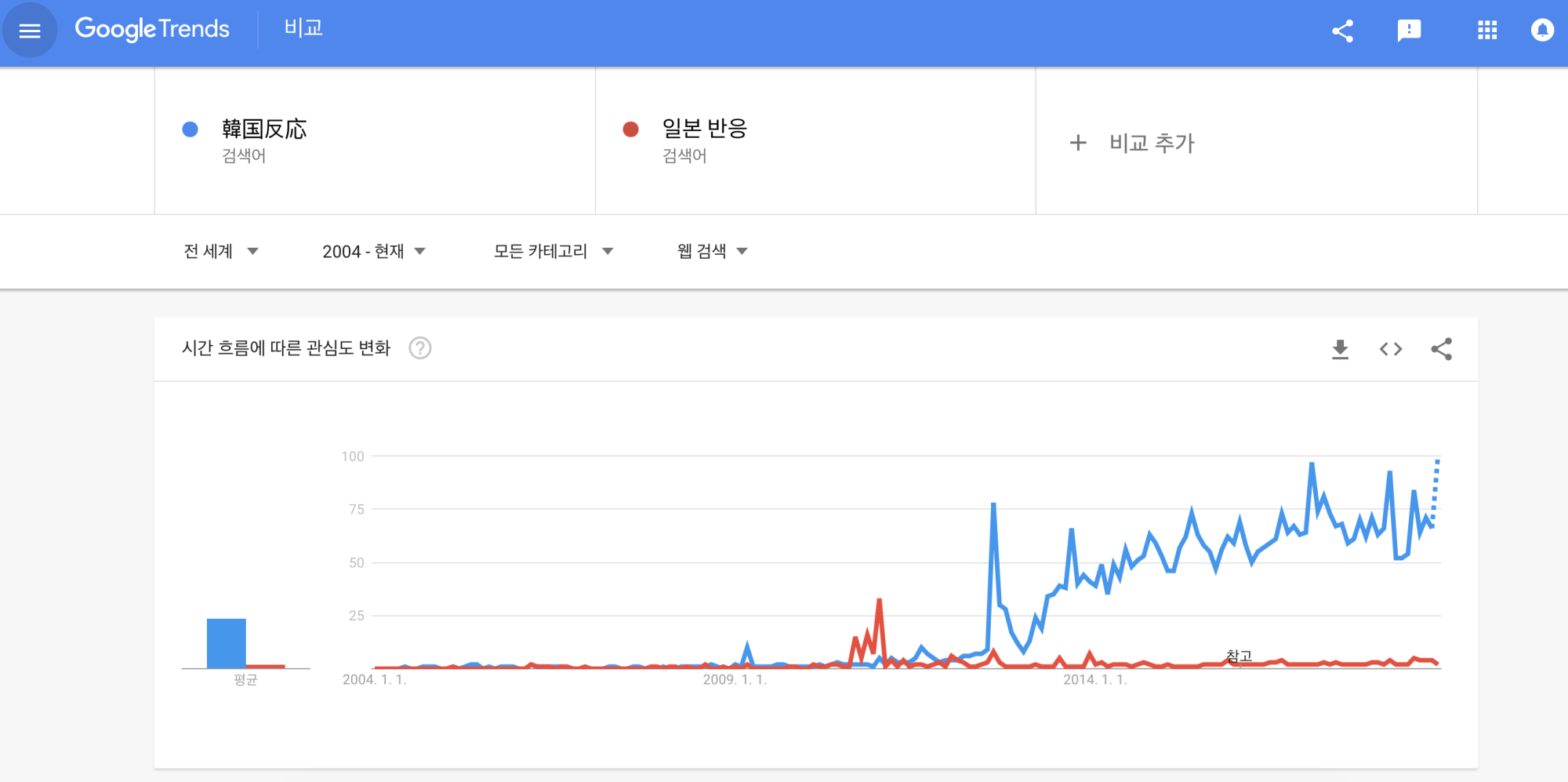Edit the 일본 반응 search term field
Screen dimensions: 1568x782
pos(704,129)
